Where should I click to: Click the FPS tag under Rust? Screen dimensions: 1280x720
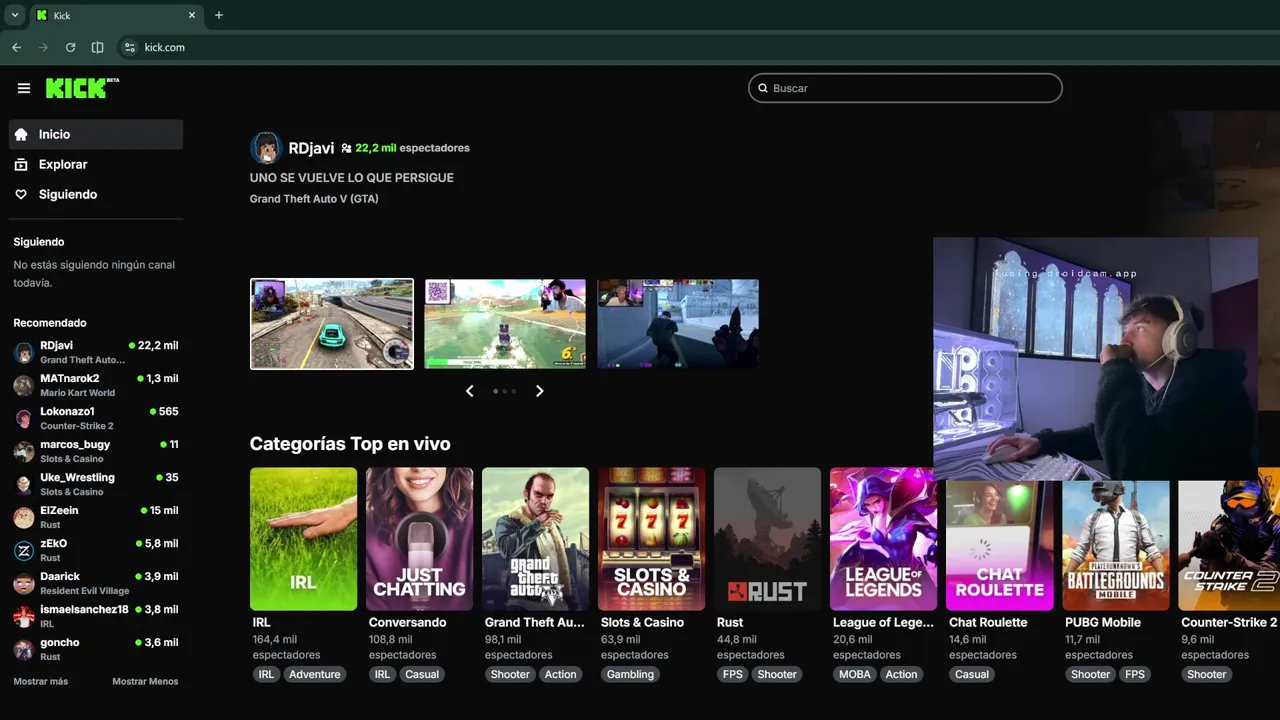point(733,674)
